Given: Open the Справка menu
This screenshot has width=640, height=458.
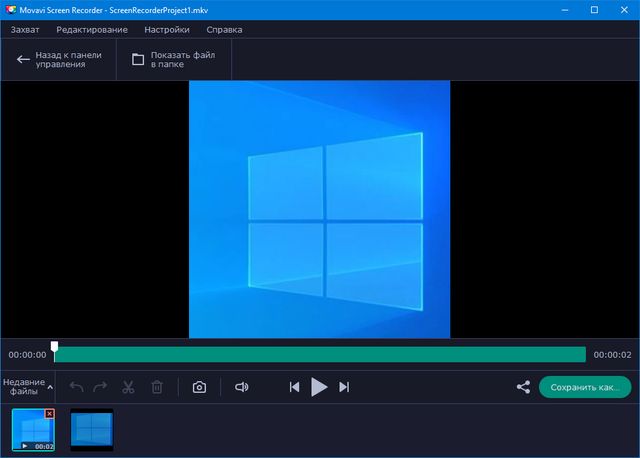Looking at the screenshot, I should 224,30.
